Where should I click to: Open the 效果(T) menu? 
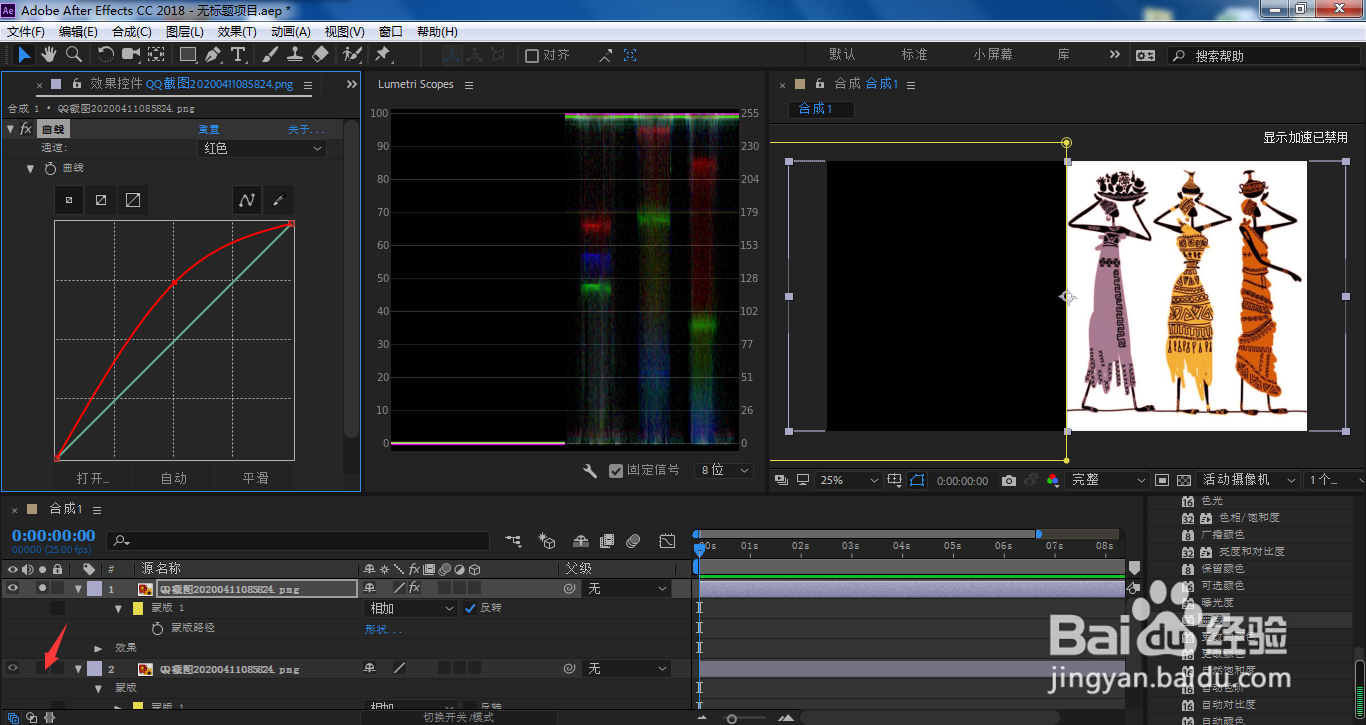237,32
